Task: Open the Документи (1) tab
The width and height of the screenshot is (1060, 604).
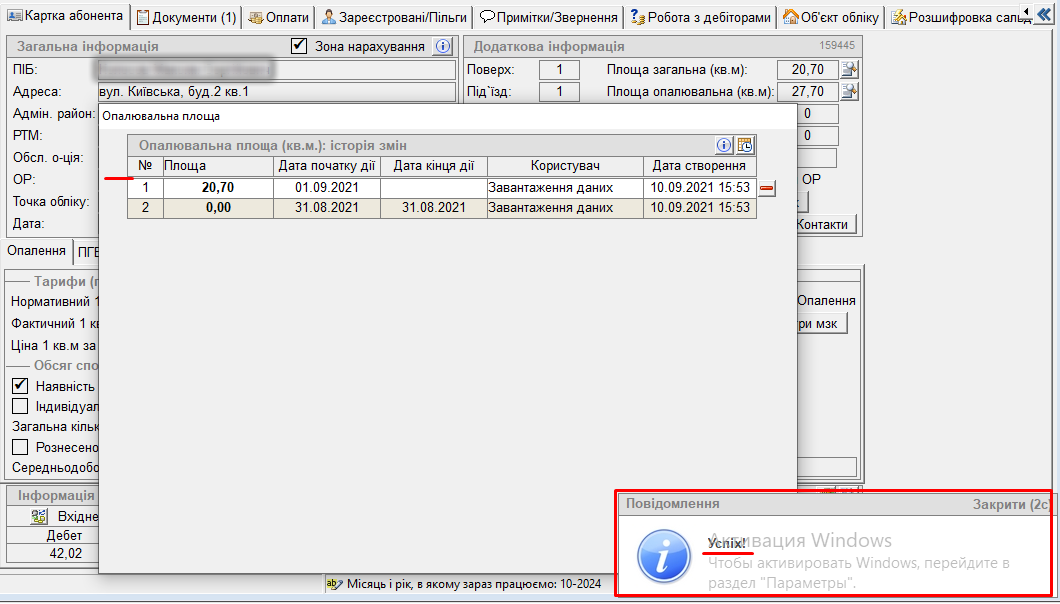Action: (x=187, y=17)
